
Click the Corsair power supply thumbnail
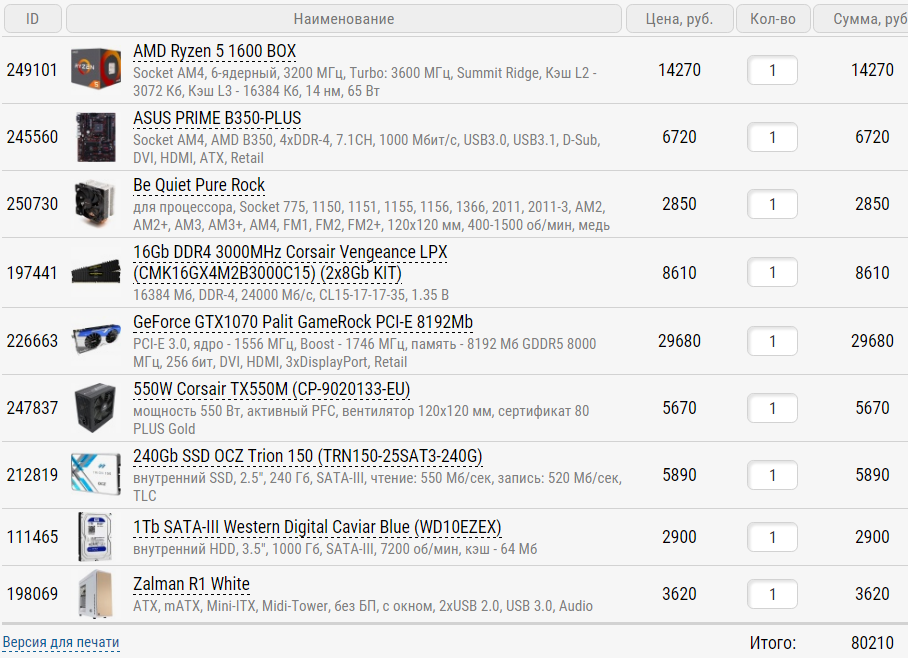96,407
